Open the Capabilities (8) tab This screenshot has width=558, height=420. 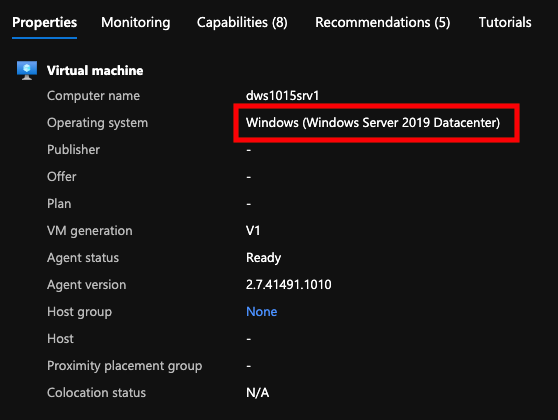pyautogui.click(x=242, y=22)
